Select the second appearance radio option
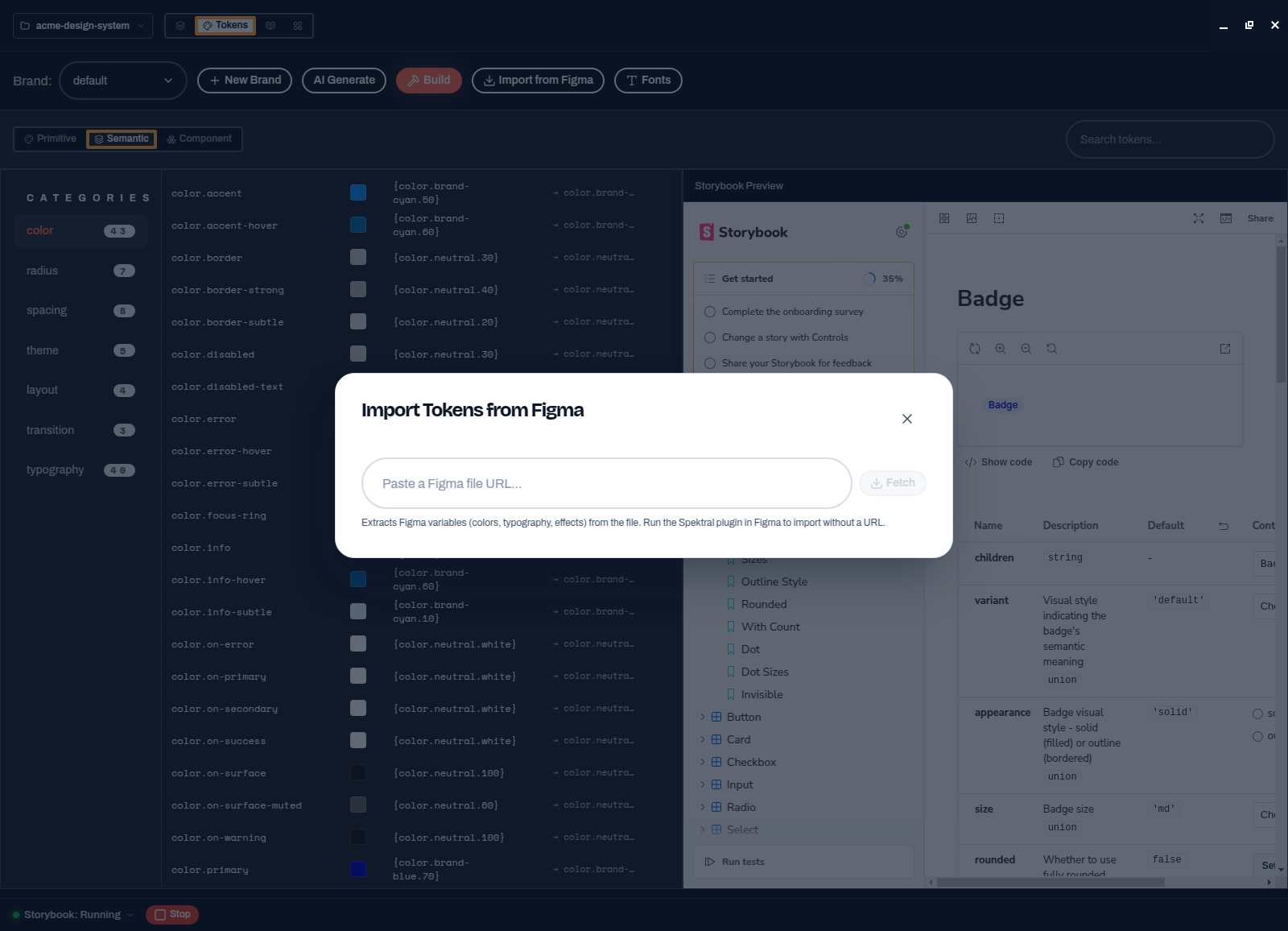The height and width of the screenshot is (931, 1288). tap(1257, 736)
